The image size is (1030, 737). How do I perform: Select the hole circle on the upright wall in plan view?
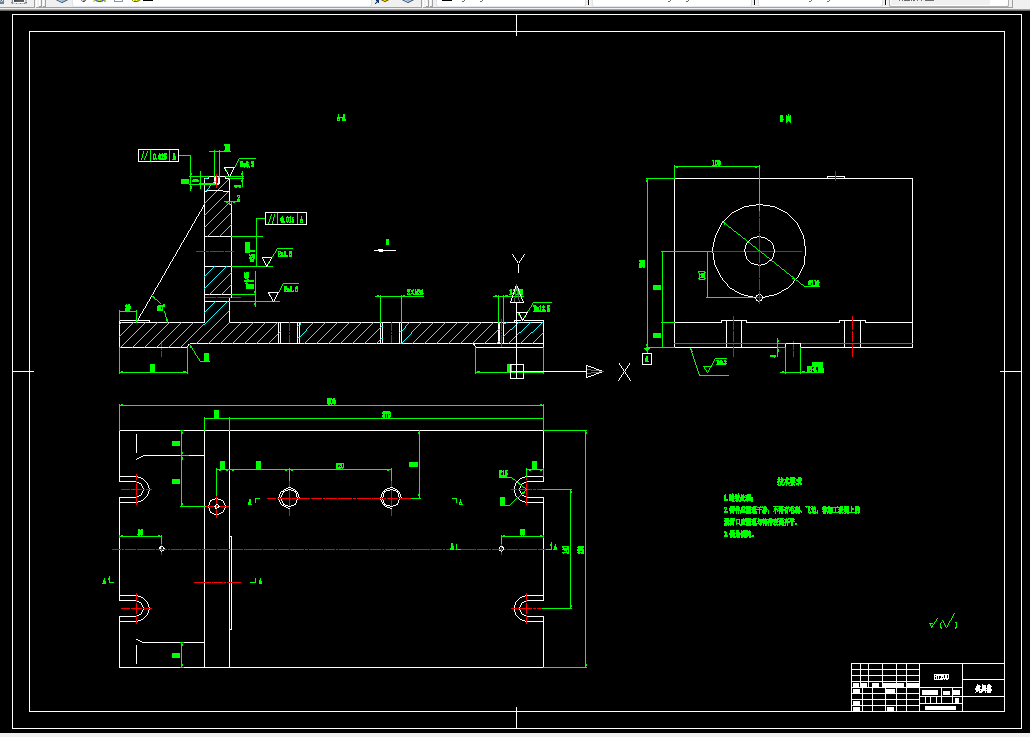(x=217, y=506)
